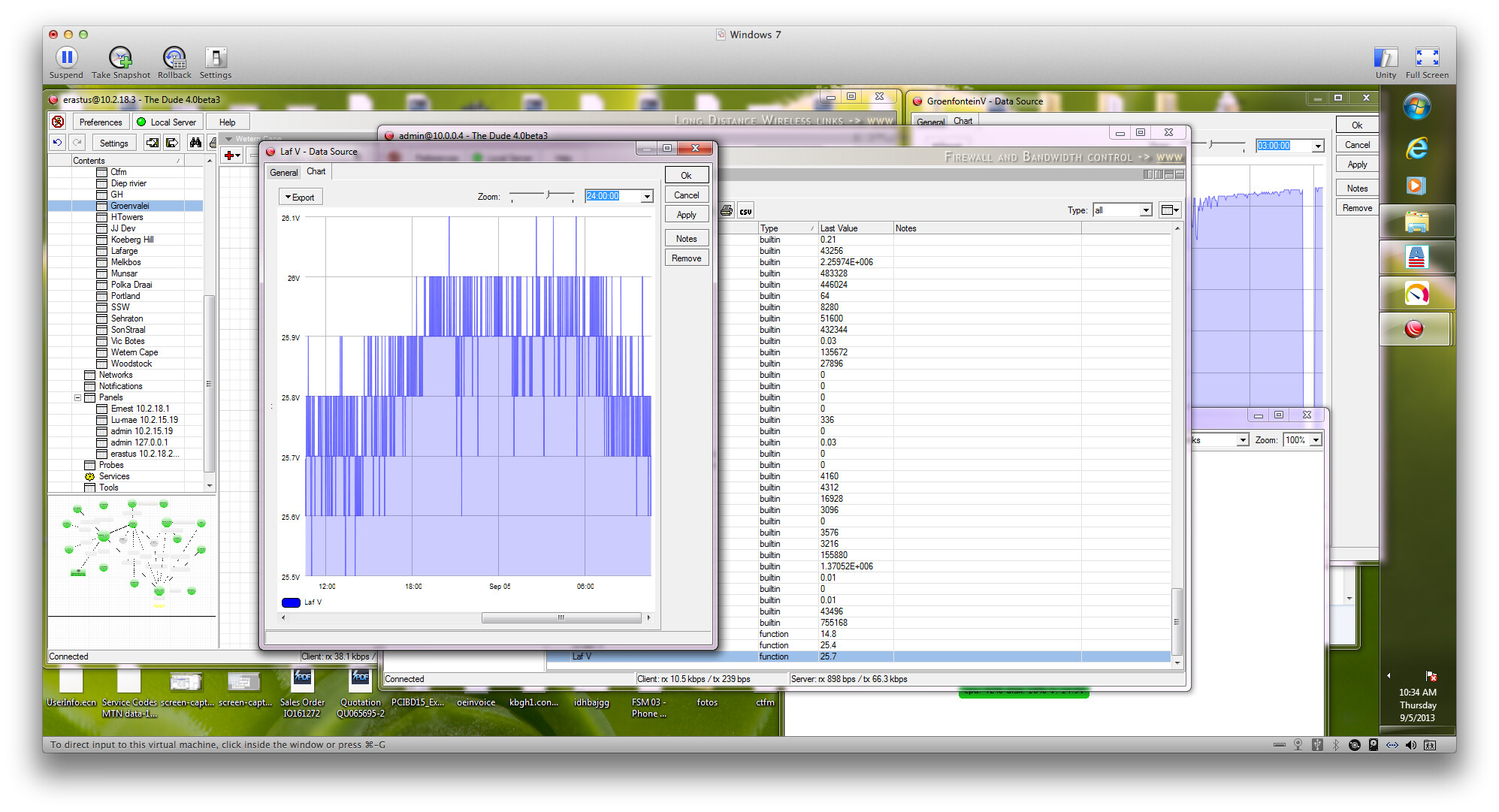1499x812 pixels.
Task: Adjust the Zoom slider in the chart dialog
Action: (547, 196)
